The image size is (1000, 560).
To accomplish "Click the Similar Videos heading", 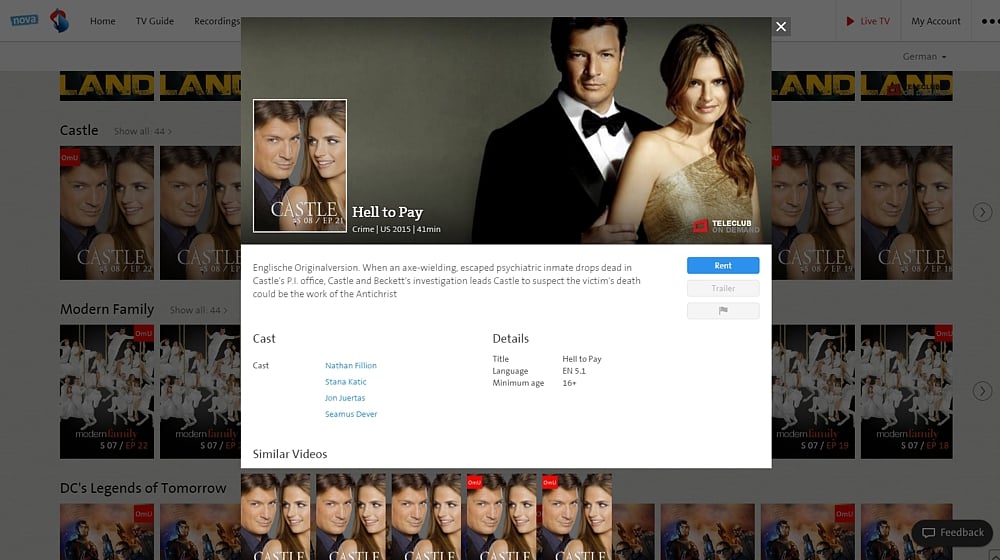I will pos(290,454).
